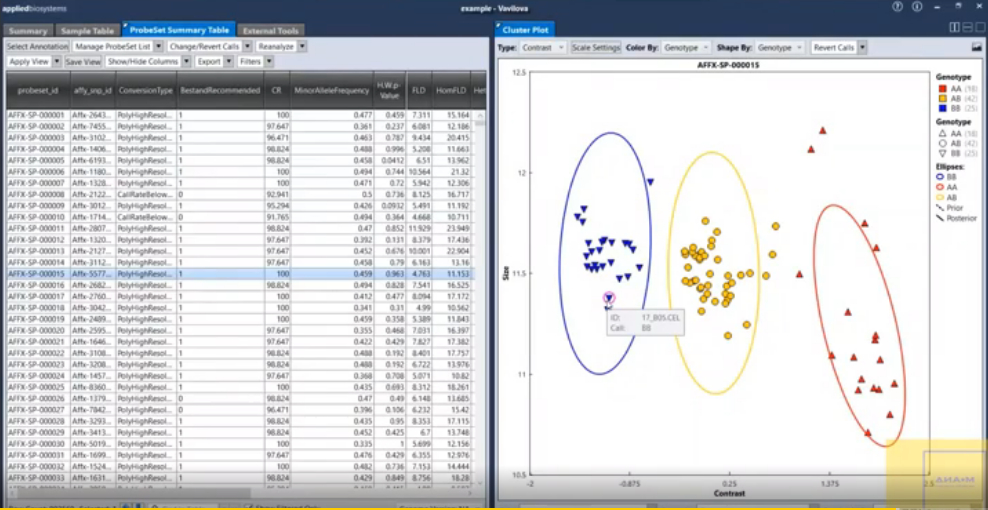This screenshot has width=988, height=510.
Task: Switch to side-by-side vertical split layout
Action: (x=955, y=27)
